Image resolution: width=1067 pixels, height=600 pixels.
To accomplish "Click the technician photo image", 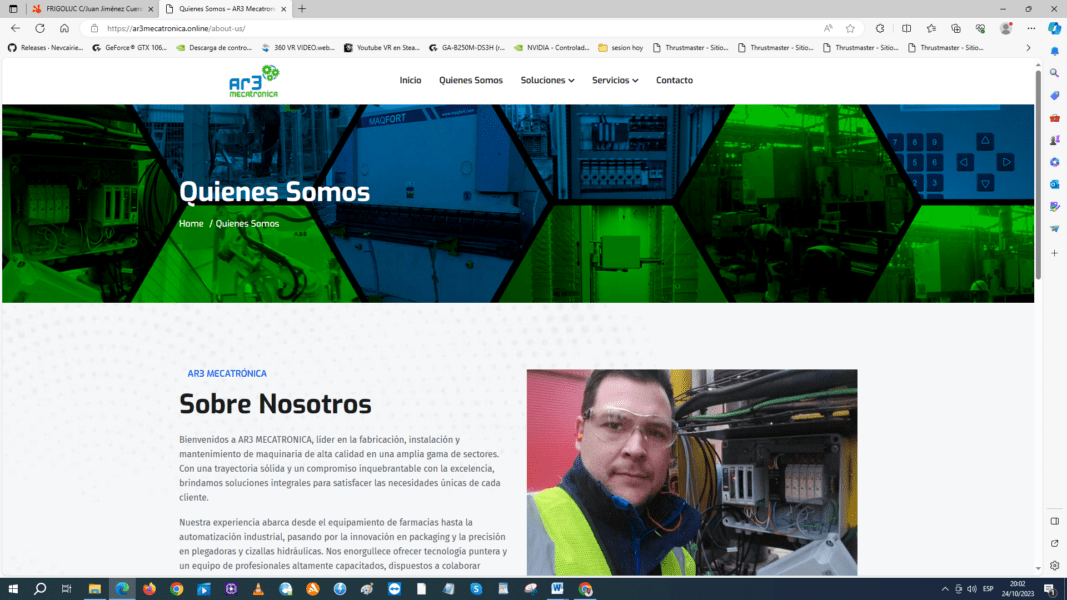I will 692,472.
